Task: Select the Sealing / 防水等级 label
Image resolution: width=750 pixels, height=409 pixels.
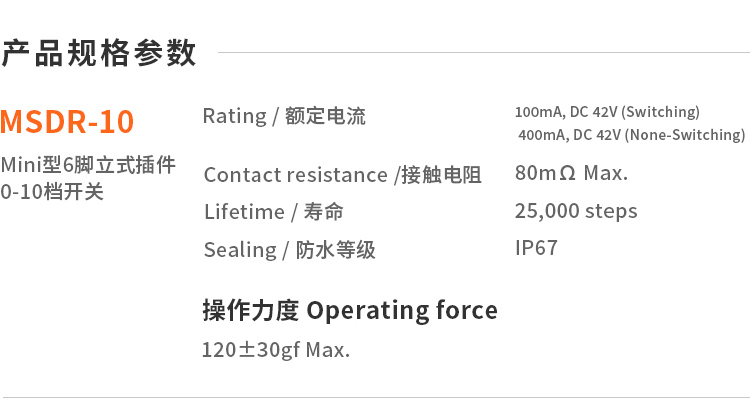Action: coord(289,250)
